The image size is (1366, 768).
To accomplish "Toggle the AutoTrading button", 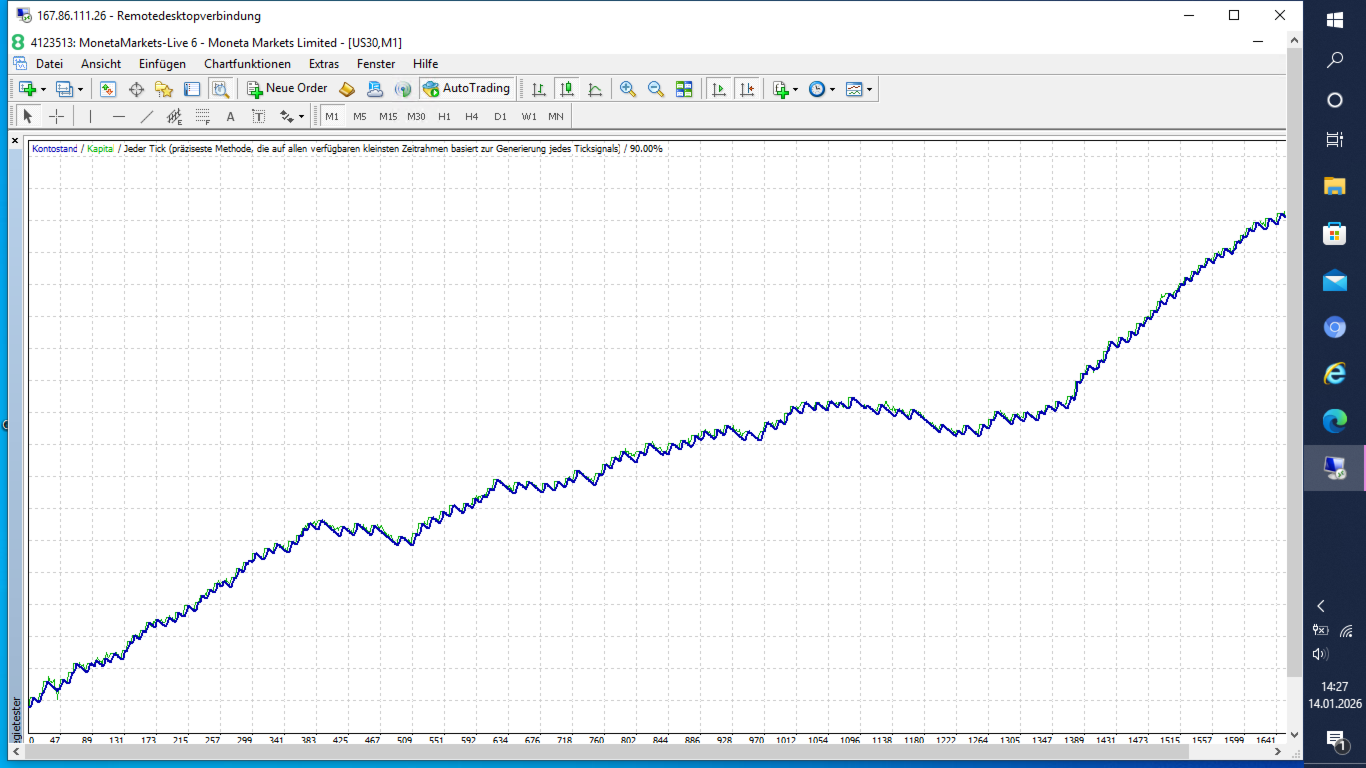I will (x=467, y=89).
